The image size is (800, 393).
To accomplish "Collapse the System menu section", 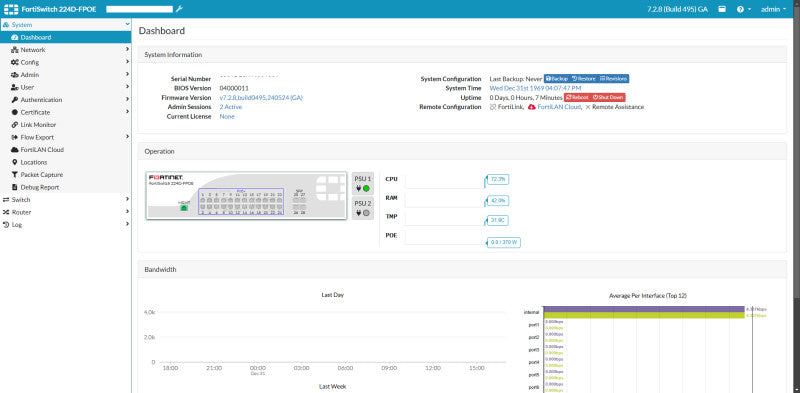I will click(x=65, y=24).
